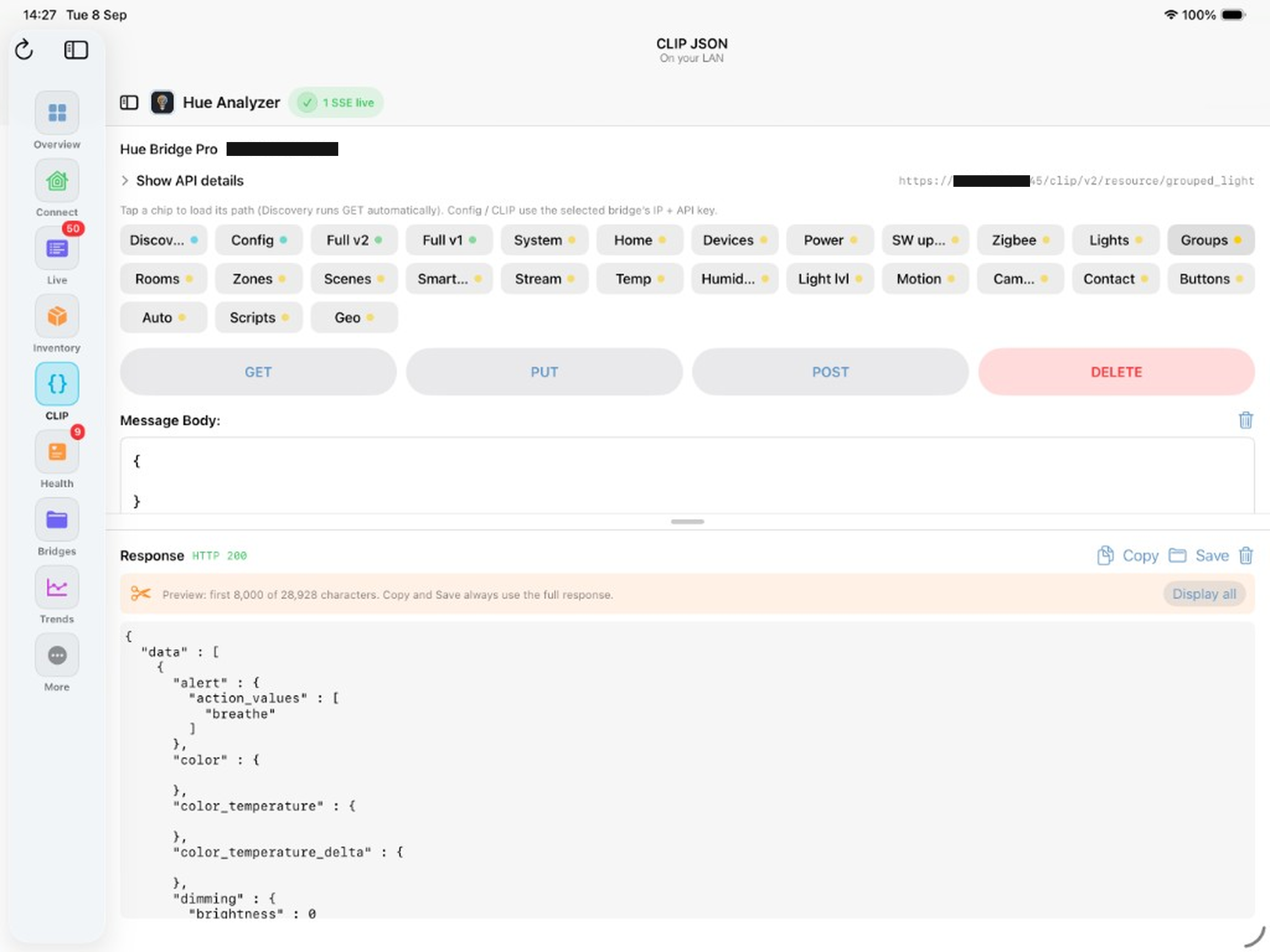Screen dimensions: 1270x952
Task: Select the CLIP section icon
Action: [x=57, y=384]
